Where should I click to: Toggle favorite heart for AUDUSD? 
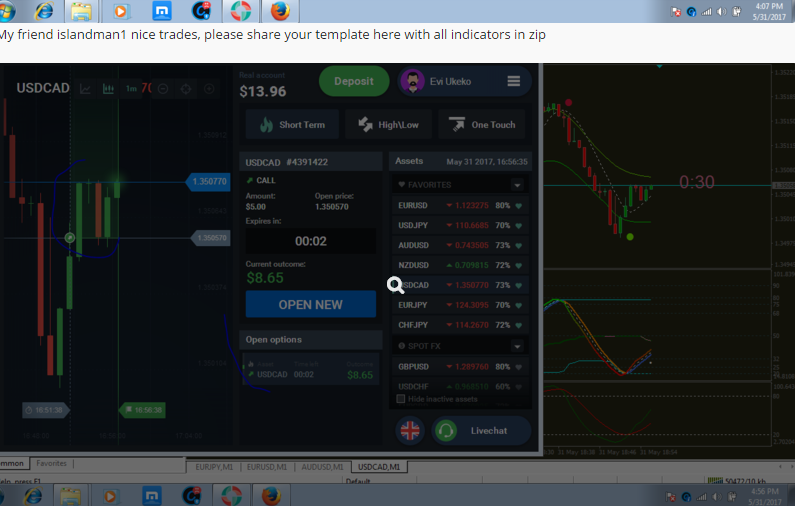click(x=519, y=245)
